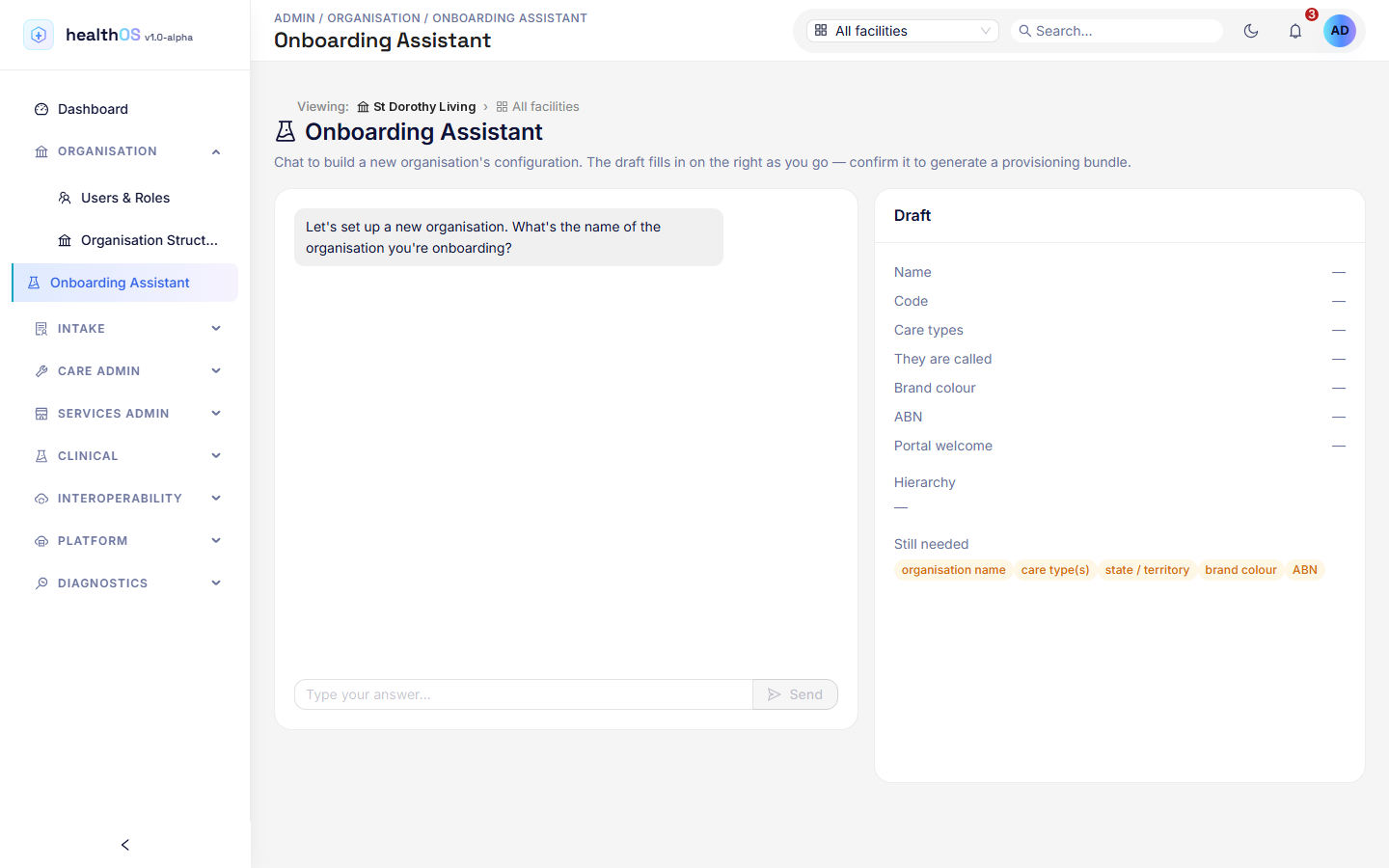Click the Onboarding Assistant flask icon in sidebar

click(x=34, y=283)
